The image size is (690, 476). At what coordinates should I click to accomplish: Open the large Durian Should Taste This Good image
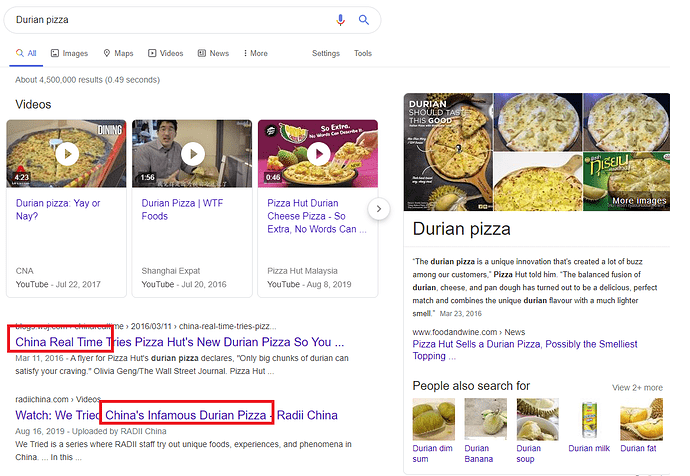point(448,152)
